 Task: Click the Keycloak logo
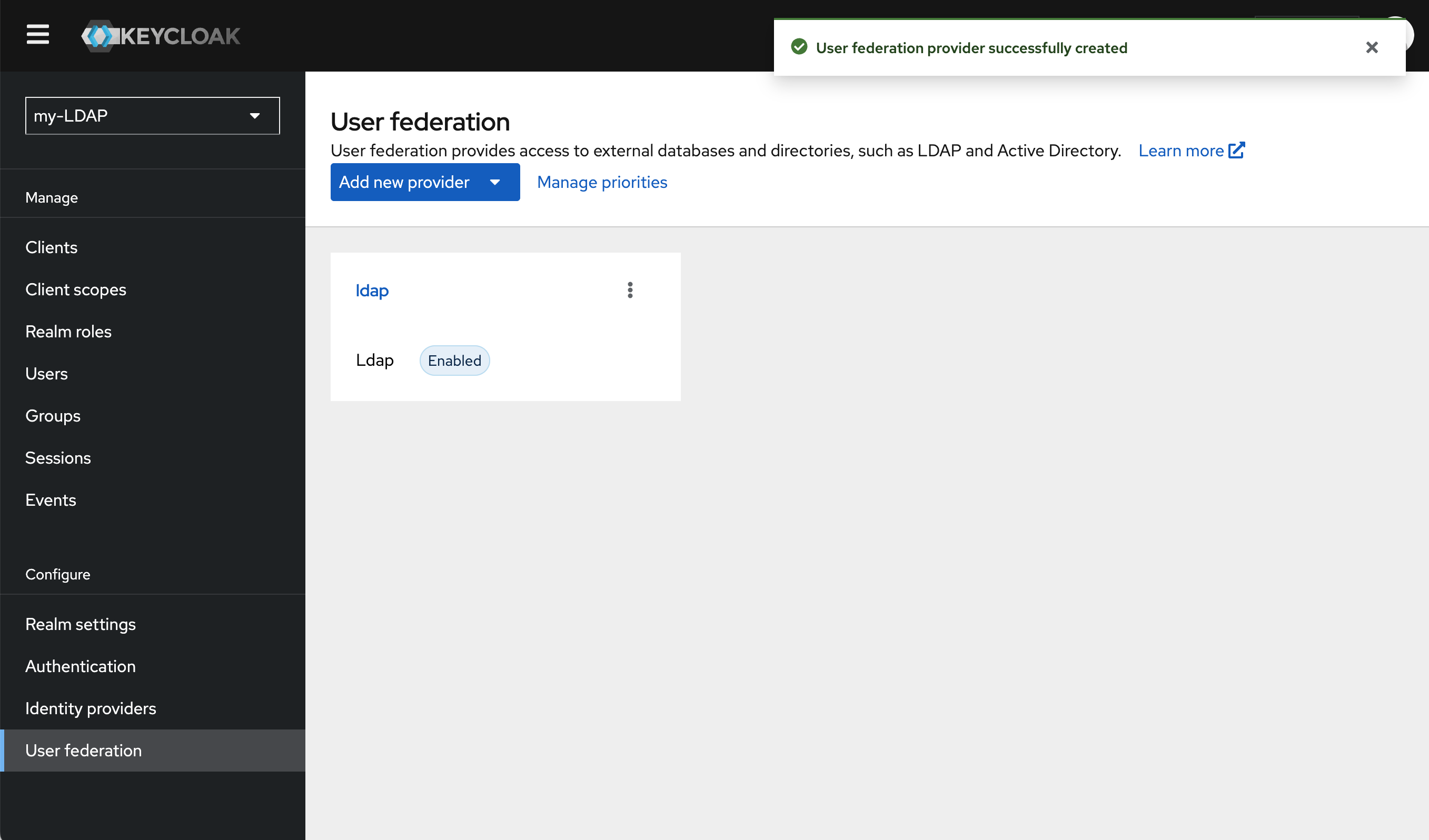(x=161, y=36)
